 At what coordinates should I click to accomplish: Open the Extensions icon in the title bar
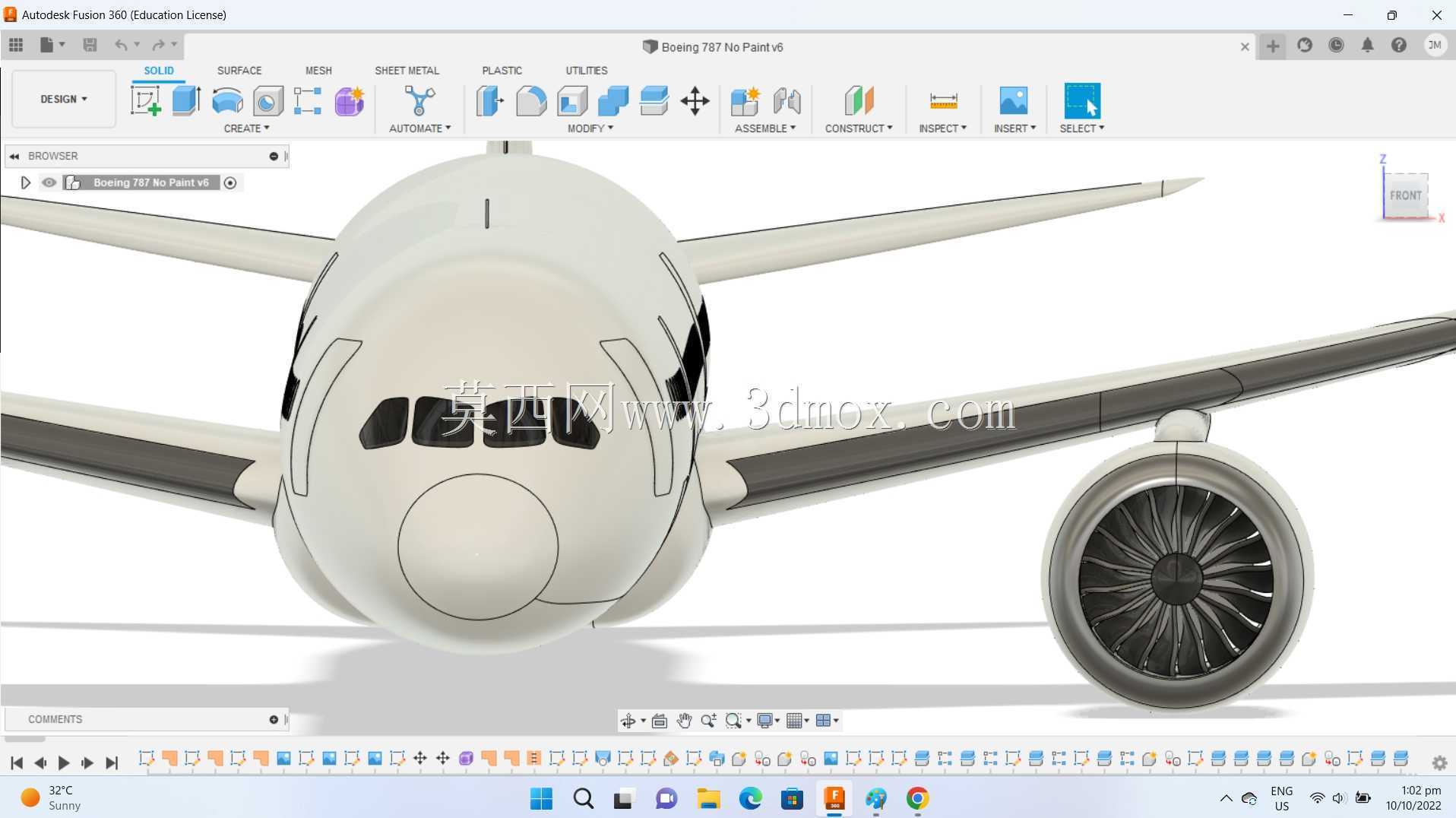point(1305,46)
